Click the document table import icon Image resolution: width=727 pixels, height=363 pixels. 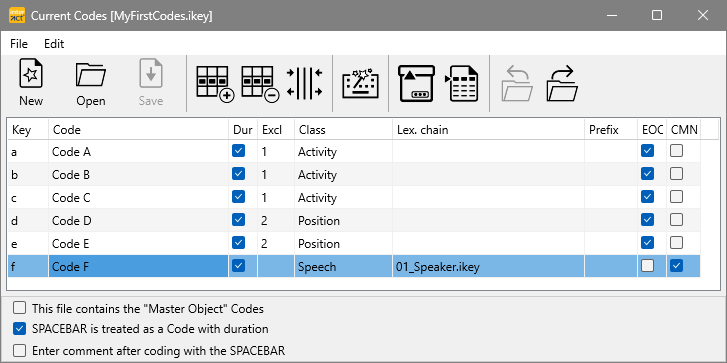pyautogui.click(x=462, y=83)
